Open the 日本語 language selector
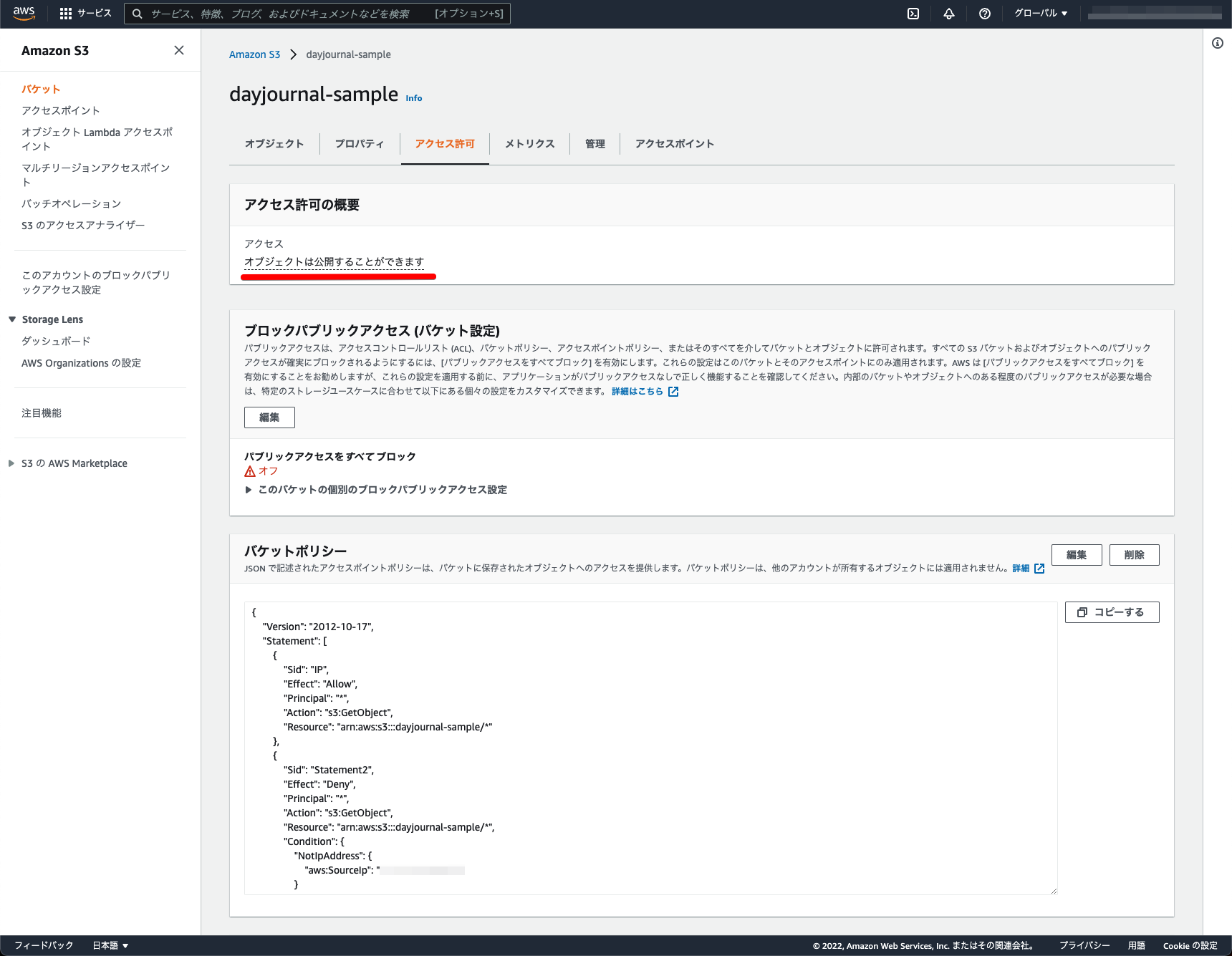 (x=110, y=945)
